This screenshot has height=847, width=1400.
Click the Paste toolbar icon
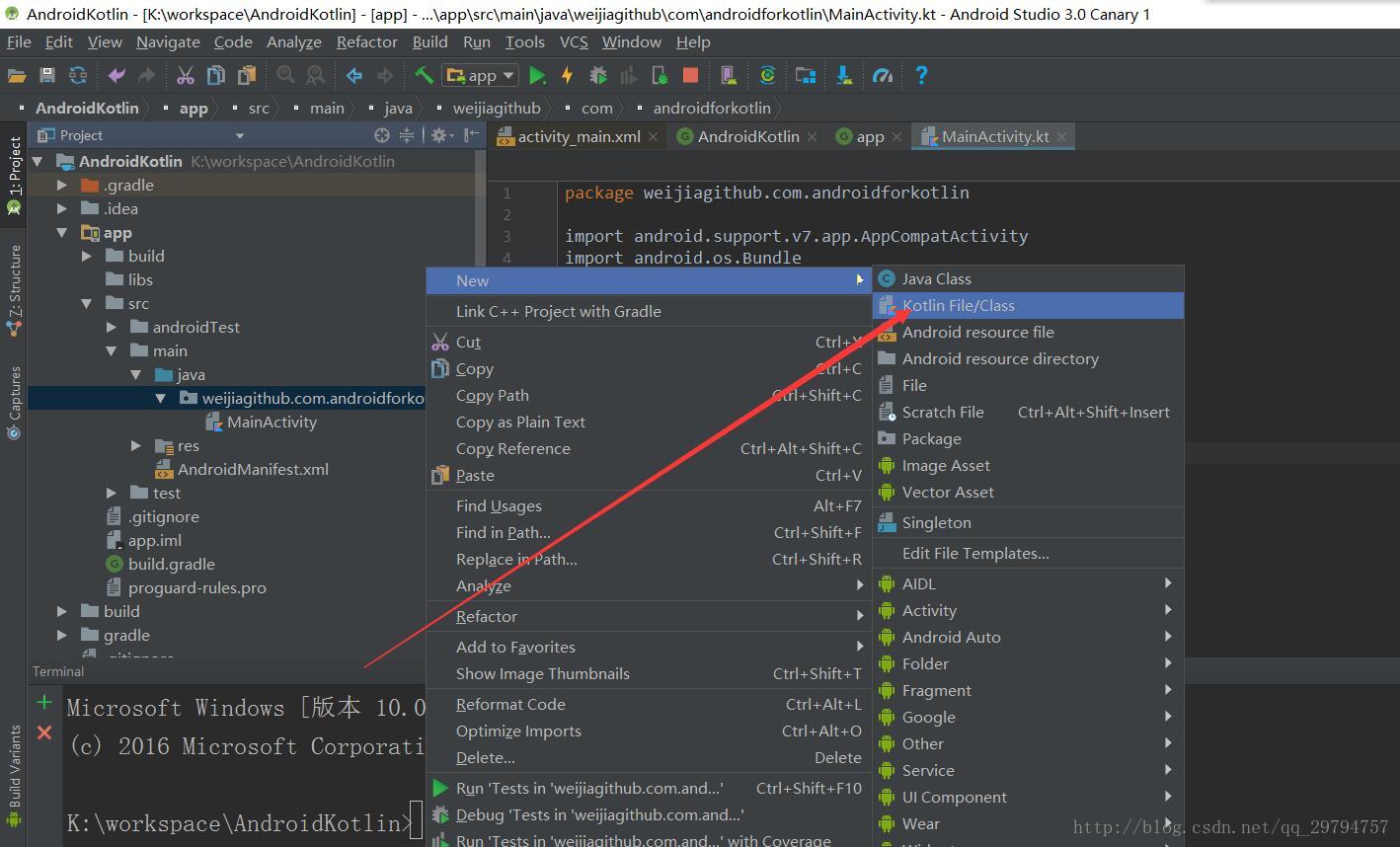coord(246,75)
